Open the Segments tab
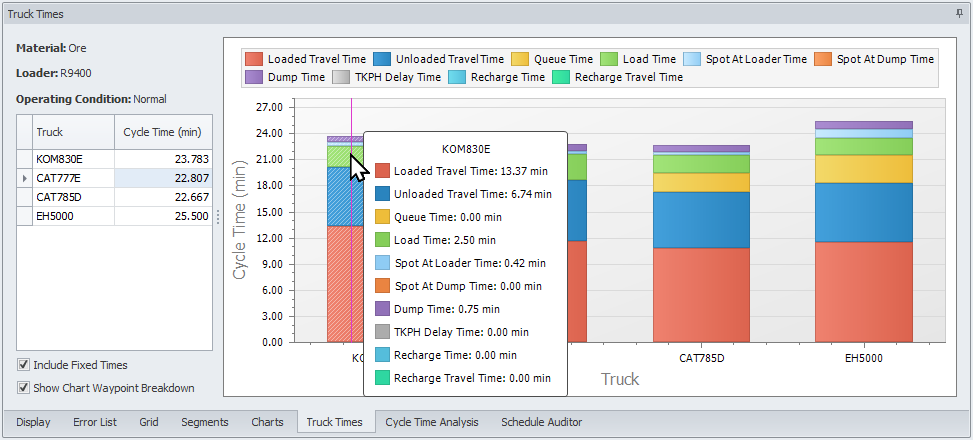The width and height of the screenshot is (973, 440). (205, 422)
